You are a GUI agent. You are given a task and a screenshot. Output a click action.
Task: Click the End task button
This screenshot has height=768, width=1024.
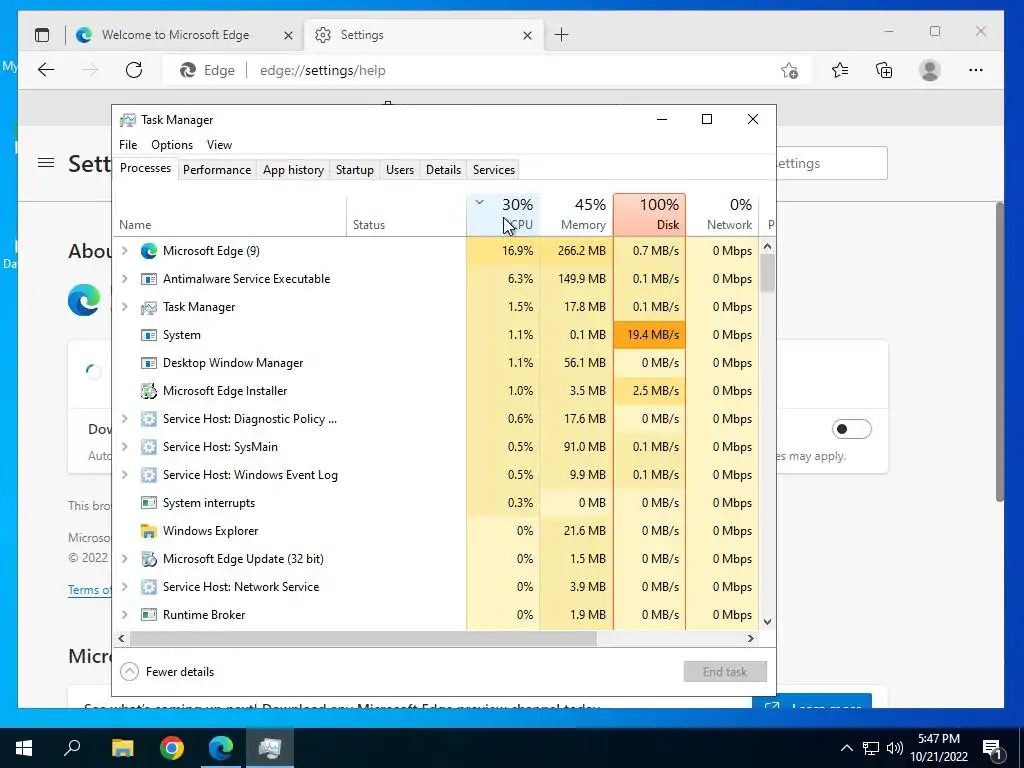coord(725,672)
